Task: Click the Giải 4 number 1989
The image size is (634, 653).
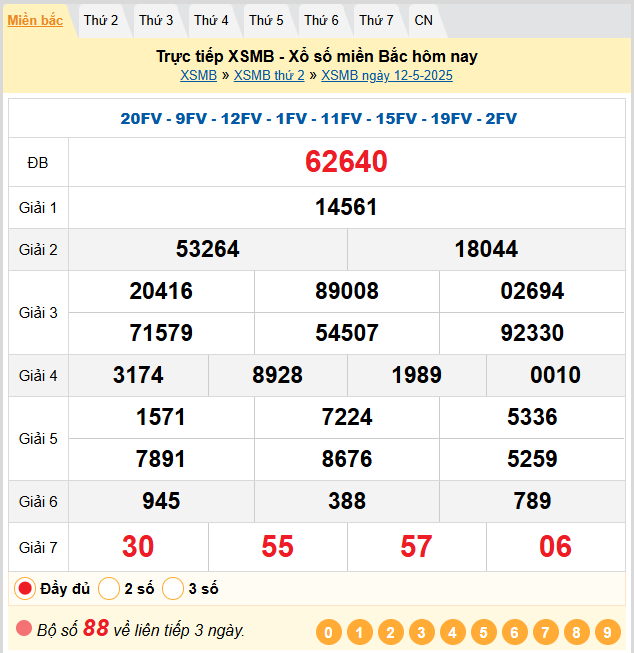Action: [x=416, y=375]
